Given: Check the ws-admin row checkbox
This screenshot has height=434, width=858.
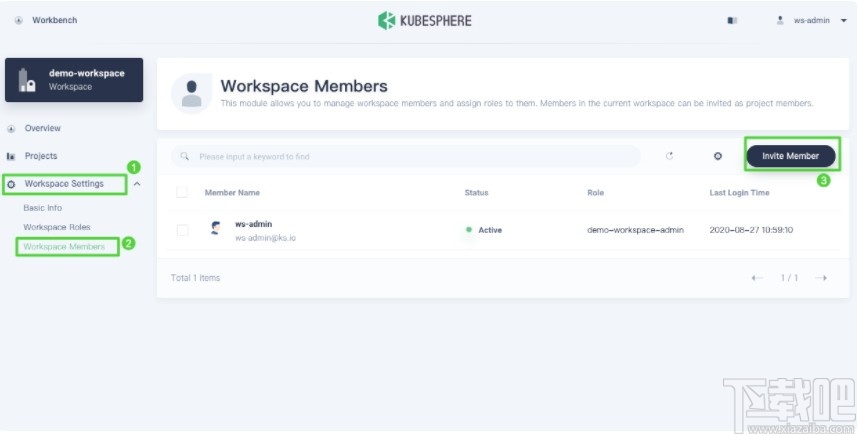Looking at the screenshot, I should pyautogui.click(x=182, y=230).
